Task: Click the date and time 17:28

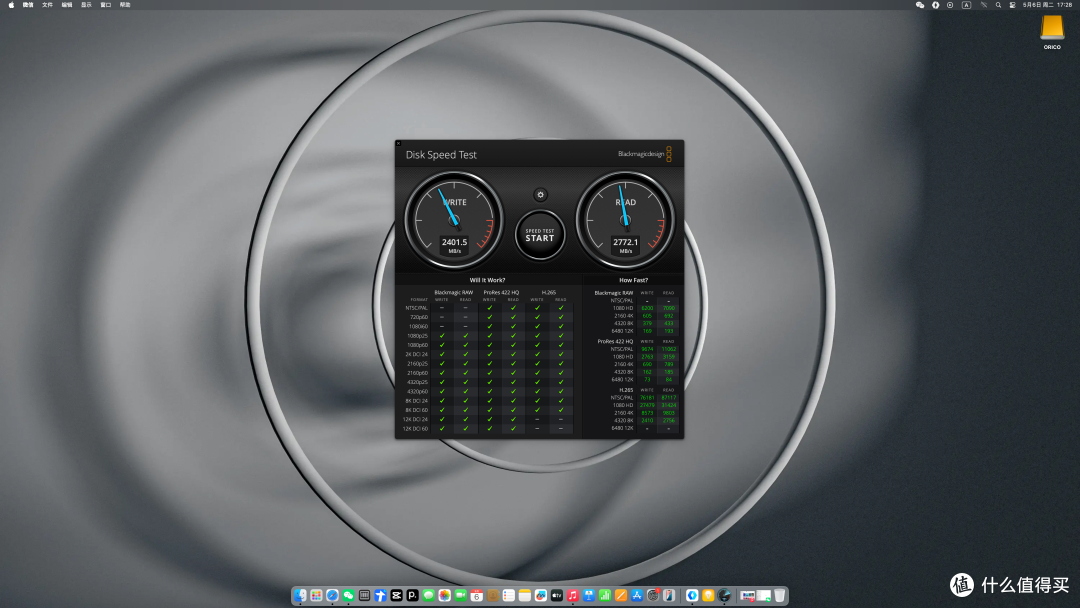Action: click(x=1048, y=5)
